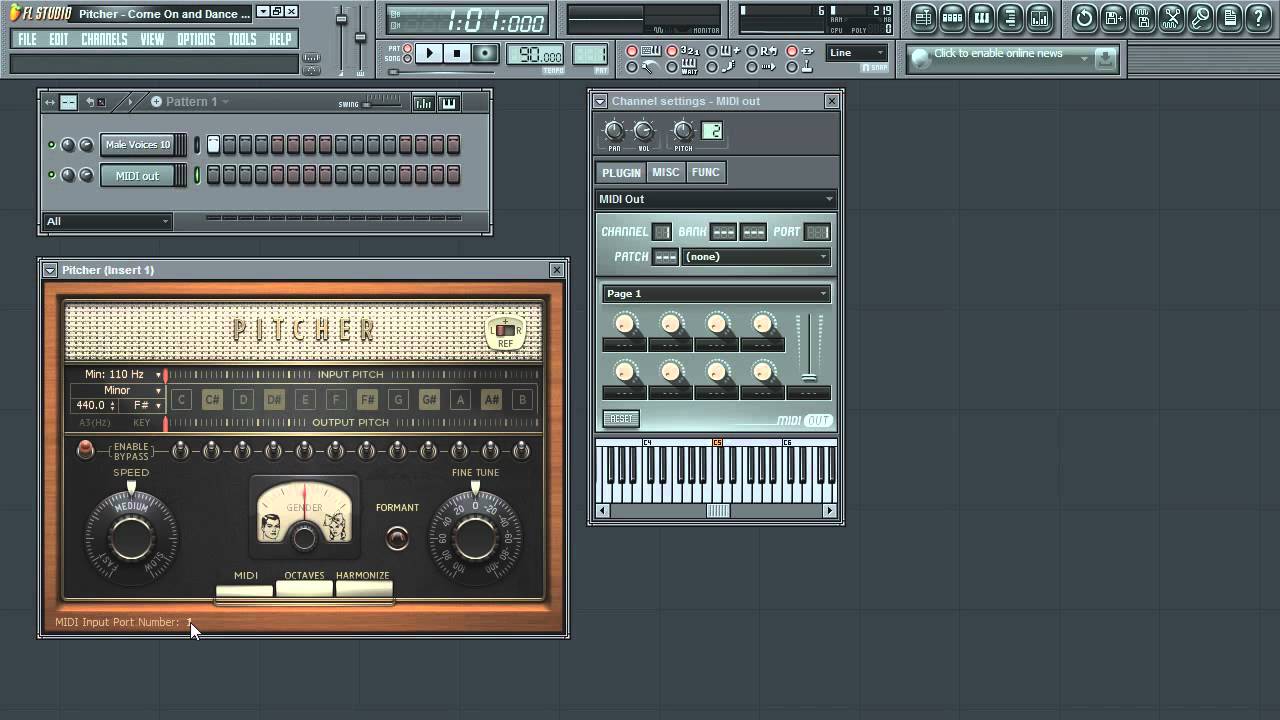
Task: Open the FILE menu
Action: click(x=27, y=39)
